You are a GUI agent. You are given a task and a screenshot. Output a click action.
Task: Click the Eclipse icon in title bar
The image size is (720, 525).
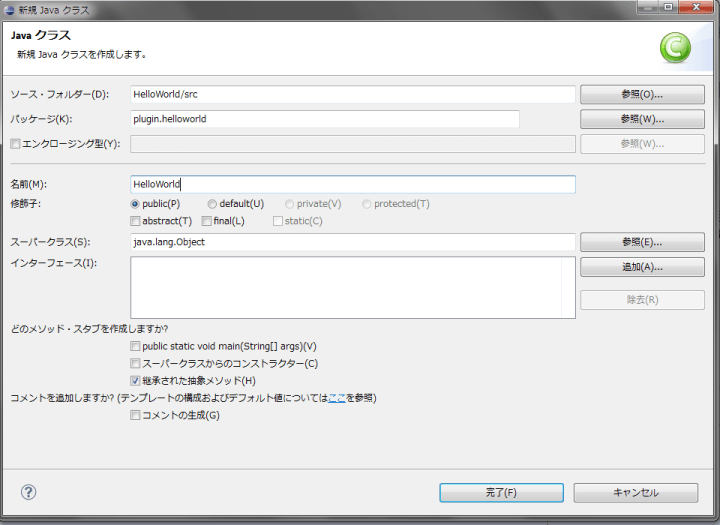10,9
